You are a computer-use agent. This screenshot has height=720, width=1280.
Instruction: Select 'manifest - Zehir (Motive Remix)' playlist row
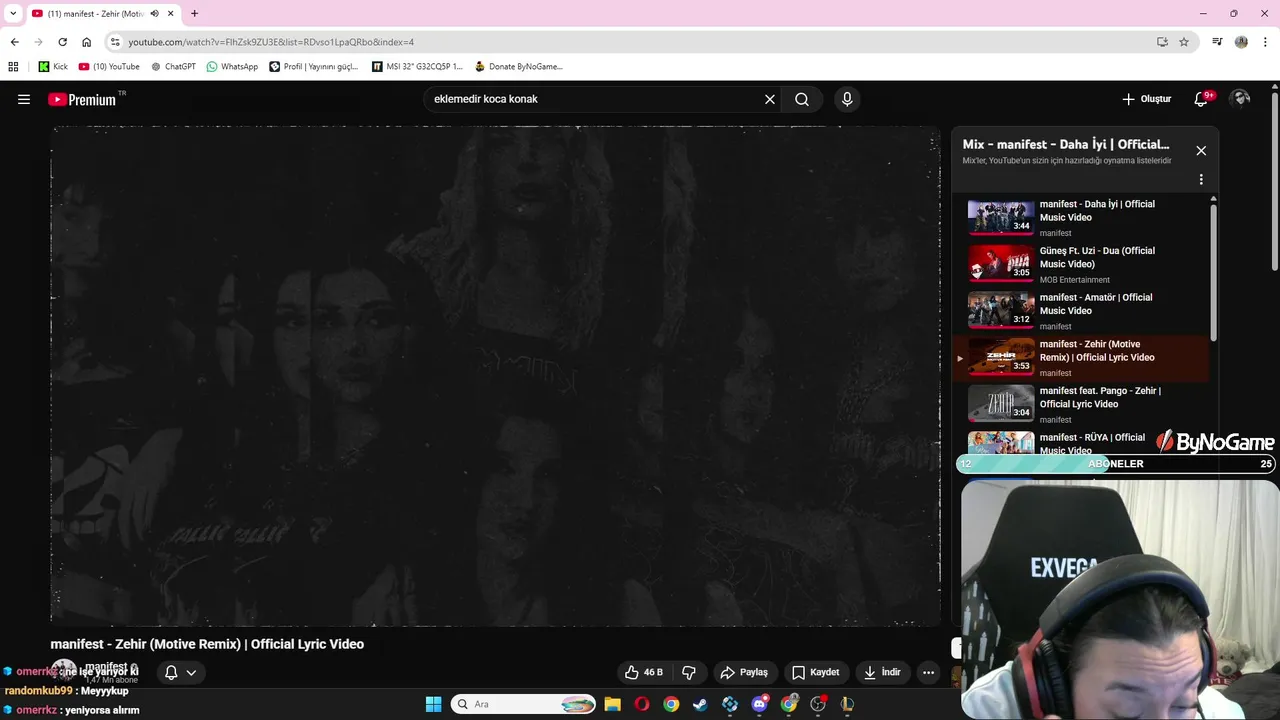(x=1084, y=357)
